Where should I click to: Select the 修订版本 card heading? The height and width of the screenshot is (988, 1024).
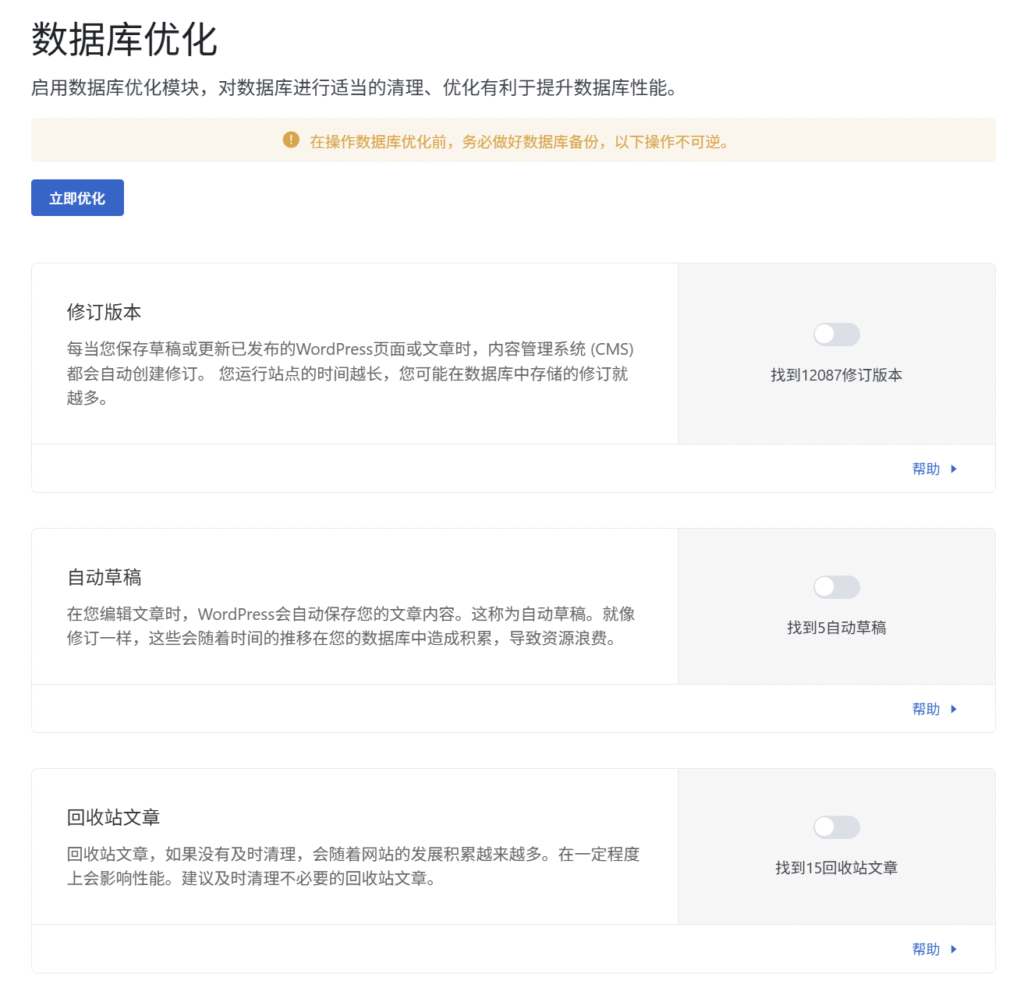(104, 311)
